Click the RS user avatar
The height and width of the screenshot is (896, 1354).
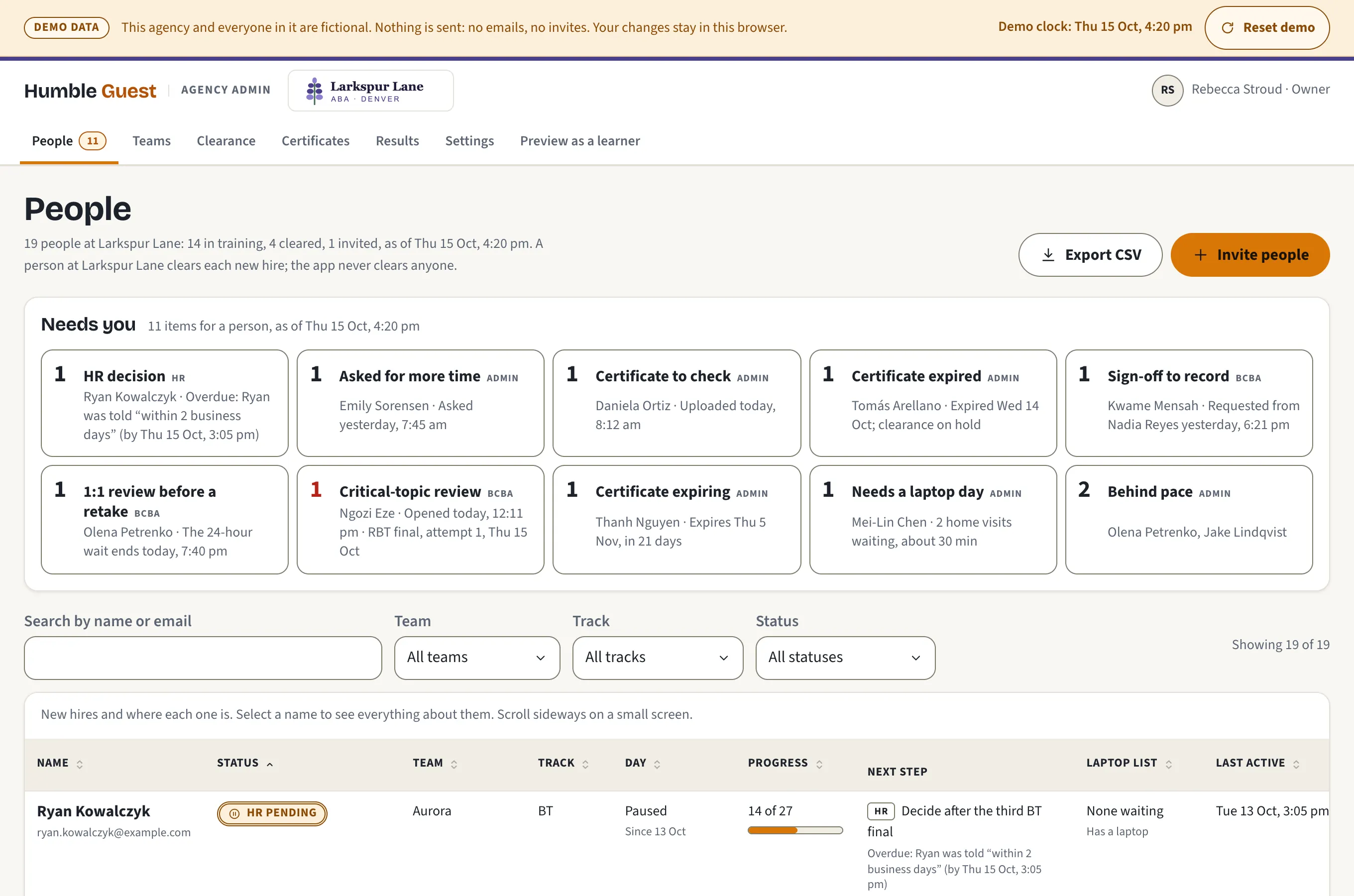click(1167, 90)
